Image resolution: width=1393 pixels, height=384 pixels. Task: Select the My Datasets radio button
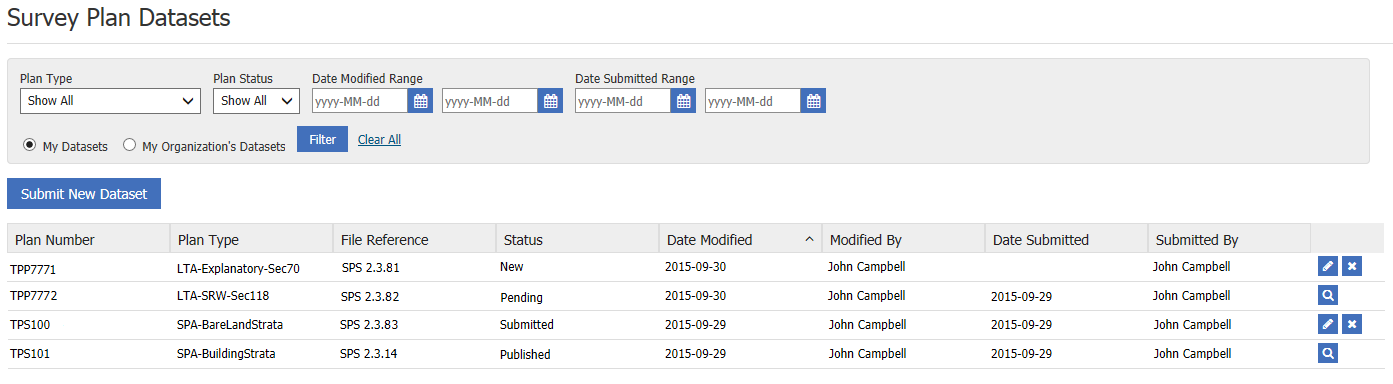pos(30,145)
